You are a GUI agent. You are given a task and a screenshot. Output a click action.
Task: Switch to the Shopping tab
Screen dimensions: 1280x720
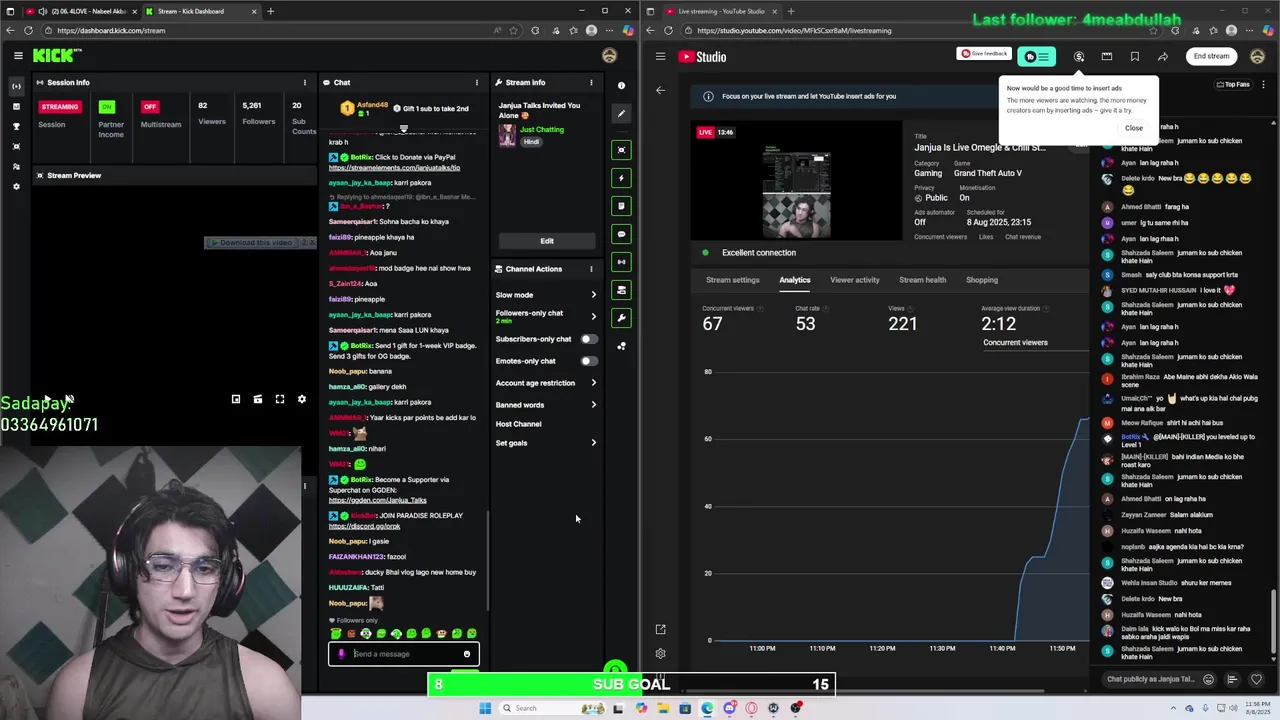click(982, 280)
